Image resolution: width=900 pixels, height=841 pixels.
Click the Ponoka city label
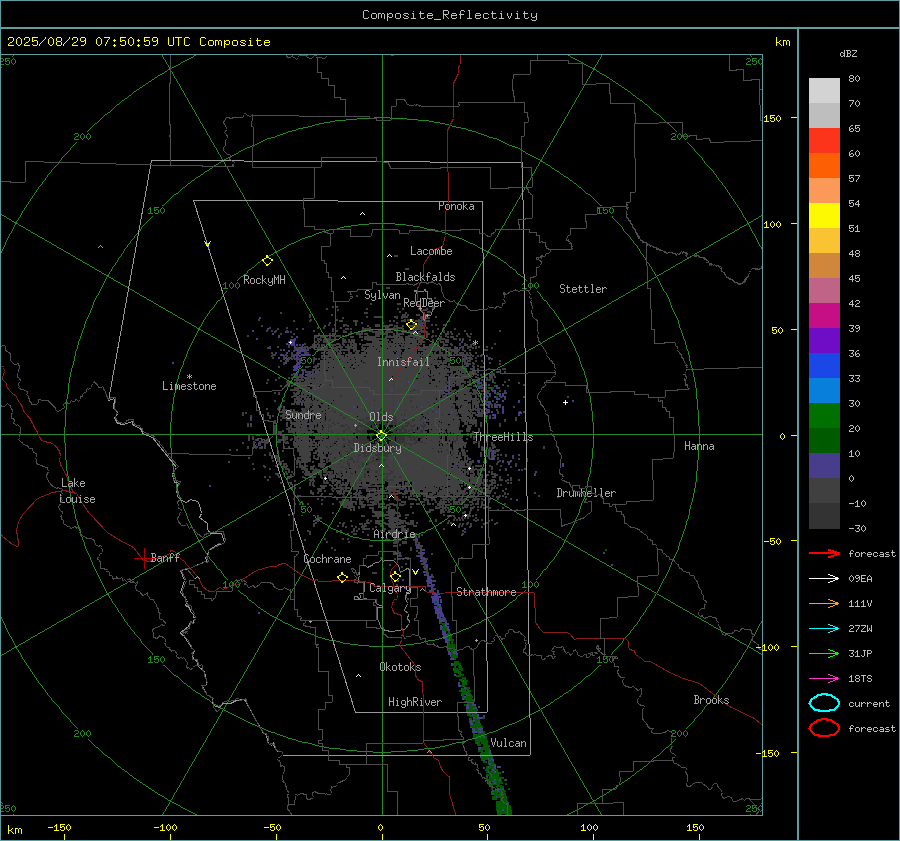coord(456,206)
